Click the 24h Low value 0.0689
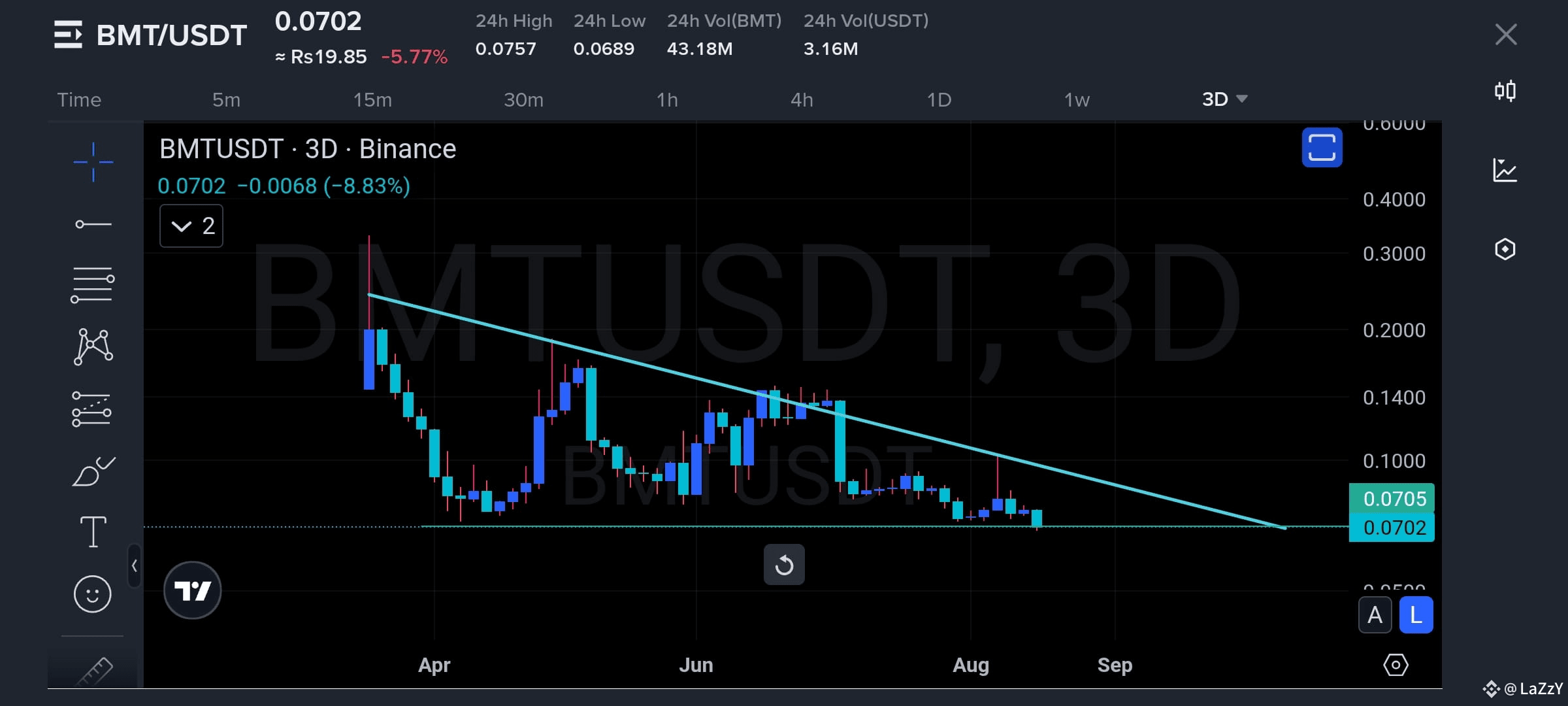 [x=604, y=49]
